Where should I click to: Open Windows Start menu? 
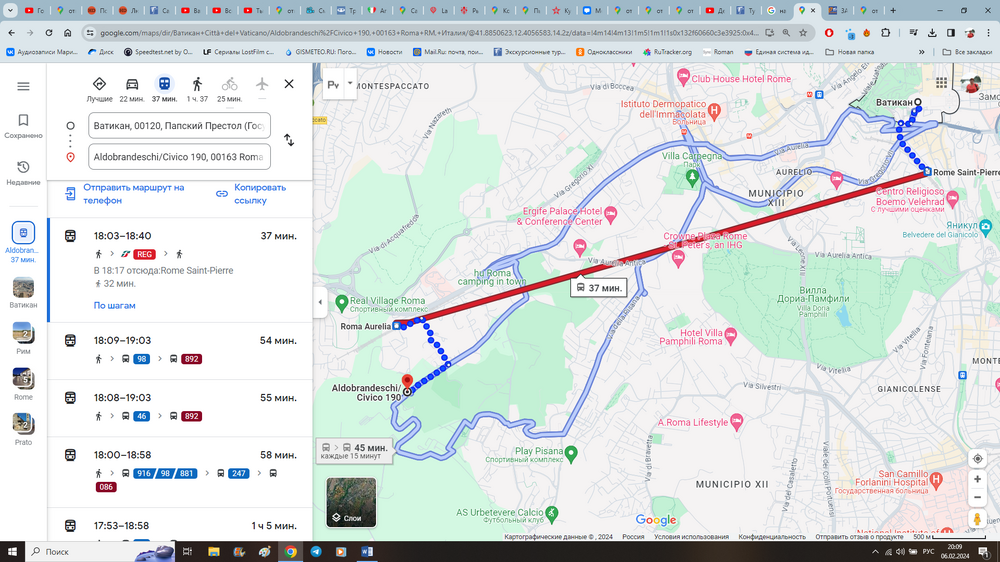12,552
